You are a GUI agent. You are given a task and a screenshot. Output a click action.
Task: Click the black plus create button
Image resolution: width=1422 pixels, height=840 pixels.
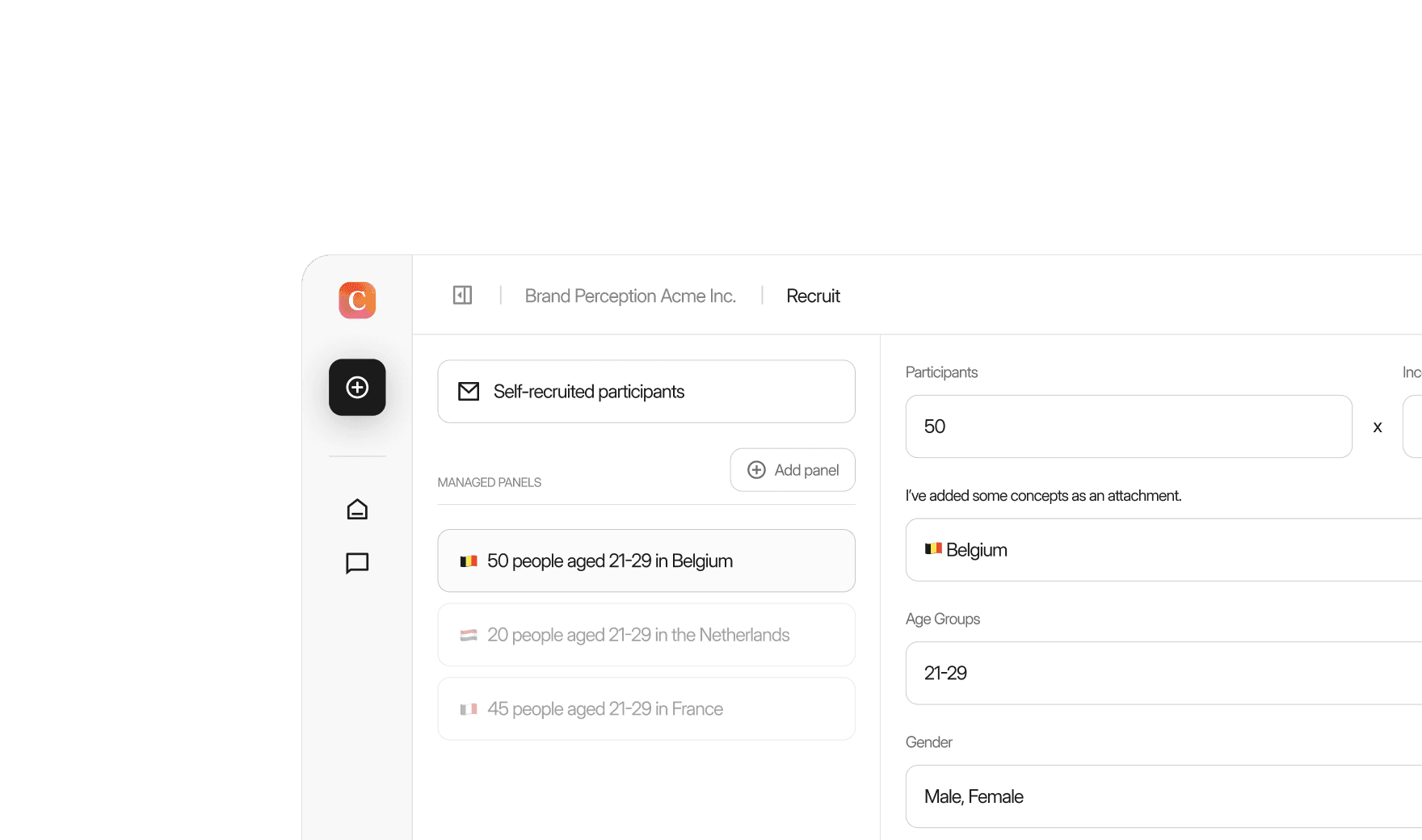357,388
